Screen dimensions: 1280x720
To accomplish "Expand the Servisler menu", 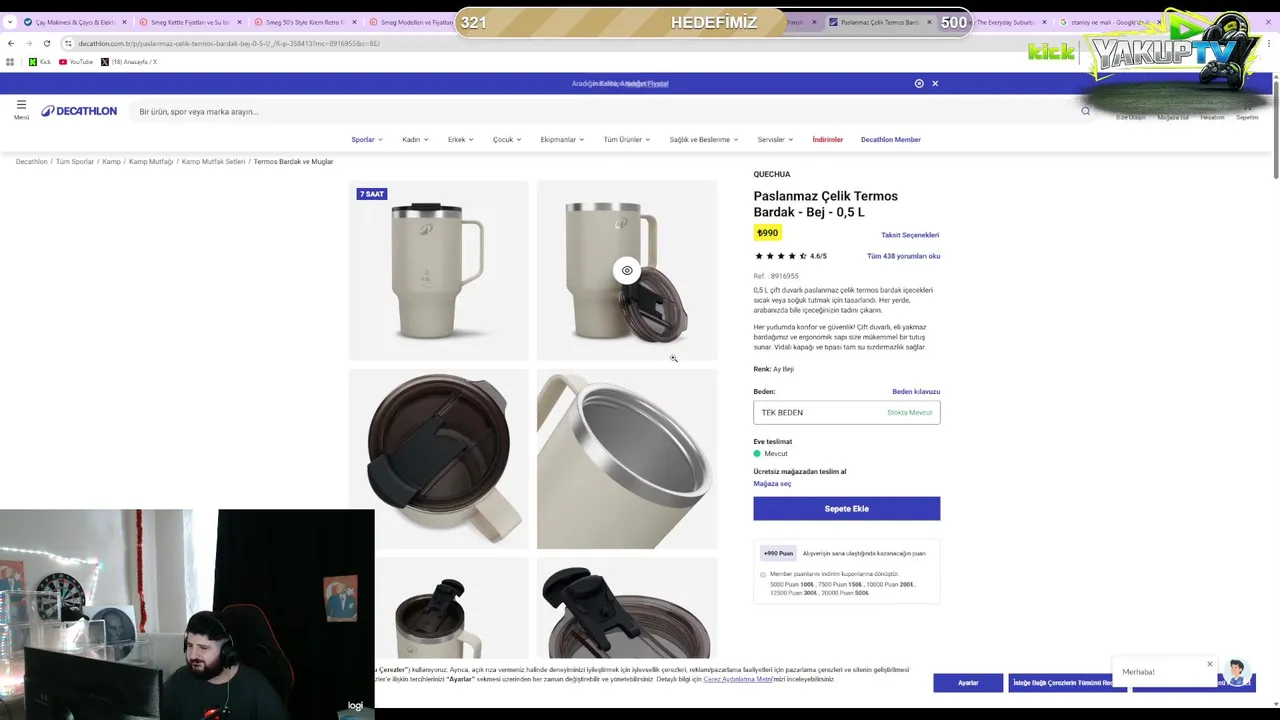I will pos(775,139).
